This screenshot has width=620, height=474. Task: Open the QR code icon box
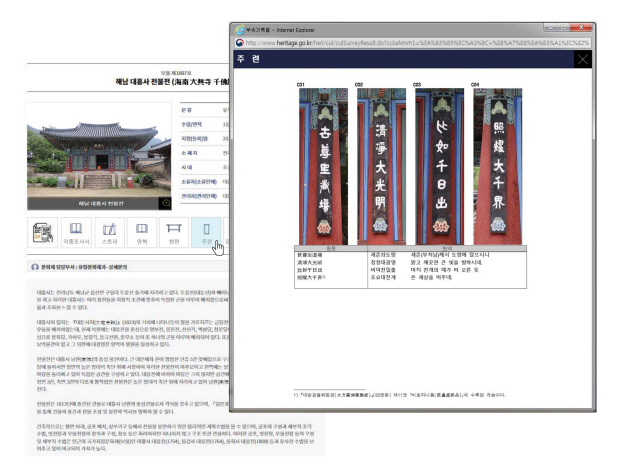pyautogui.click(x=43, y=232)
